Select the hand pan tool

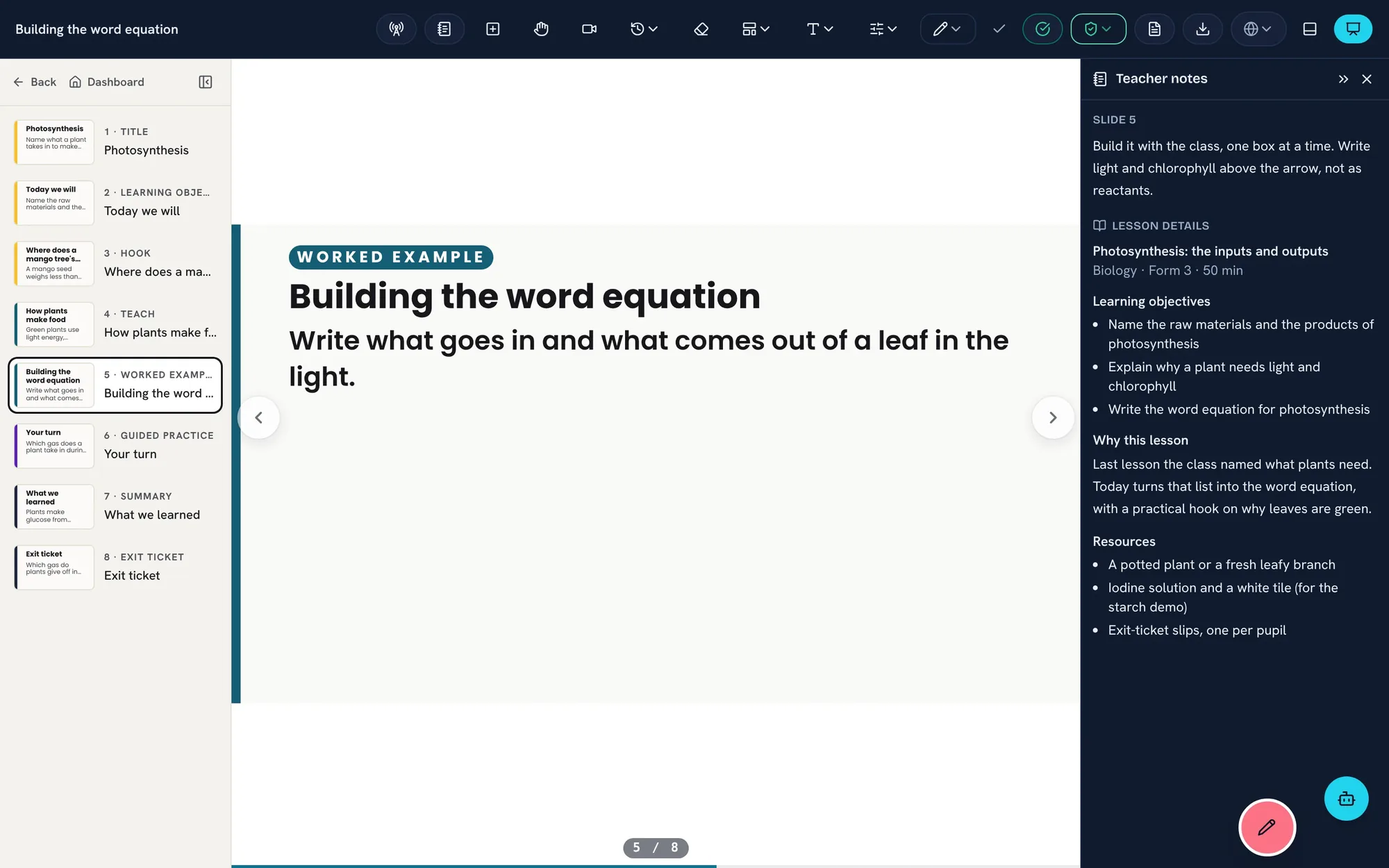tap(541, 29)
